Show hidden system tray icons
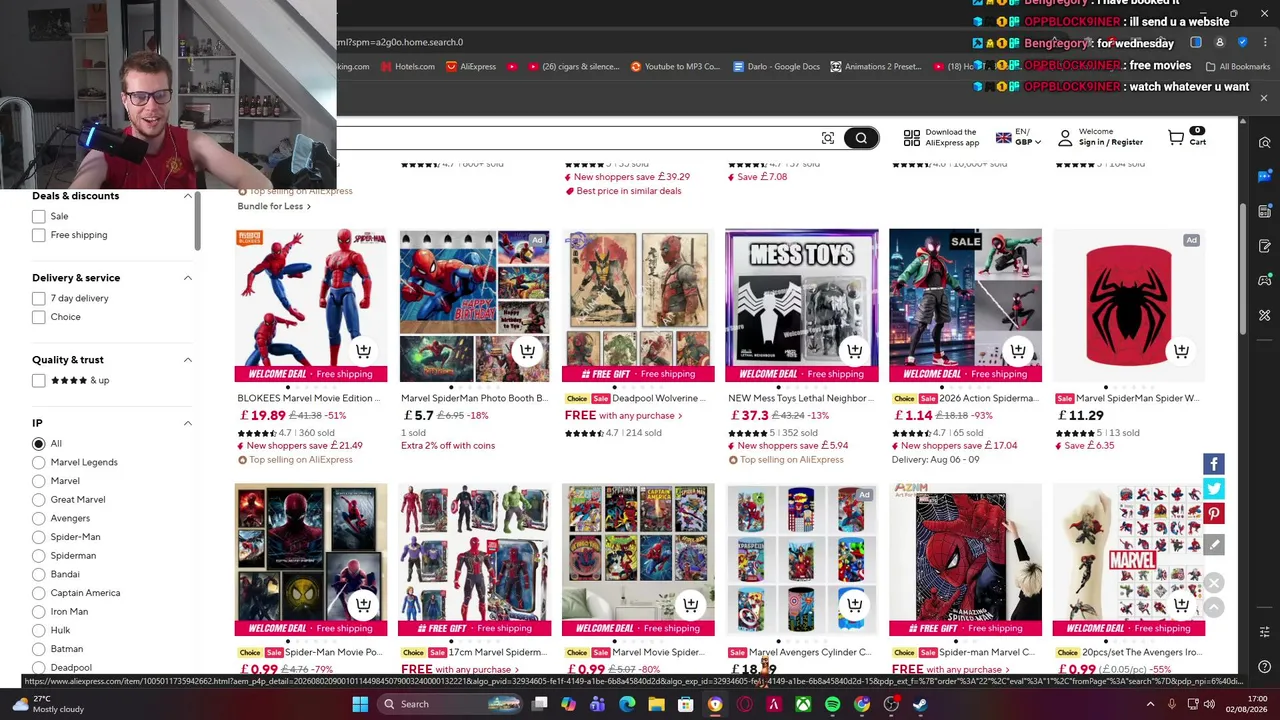1280x720 pixels. click(1150, 704)
